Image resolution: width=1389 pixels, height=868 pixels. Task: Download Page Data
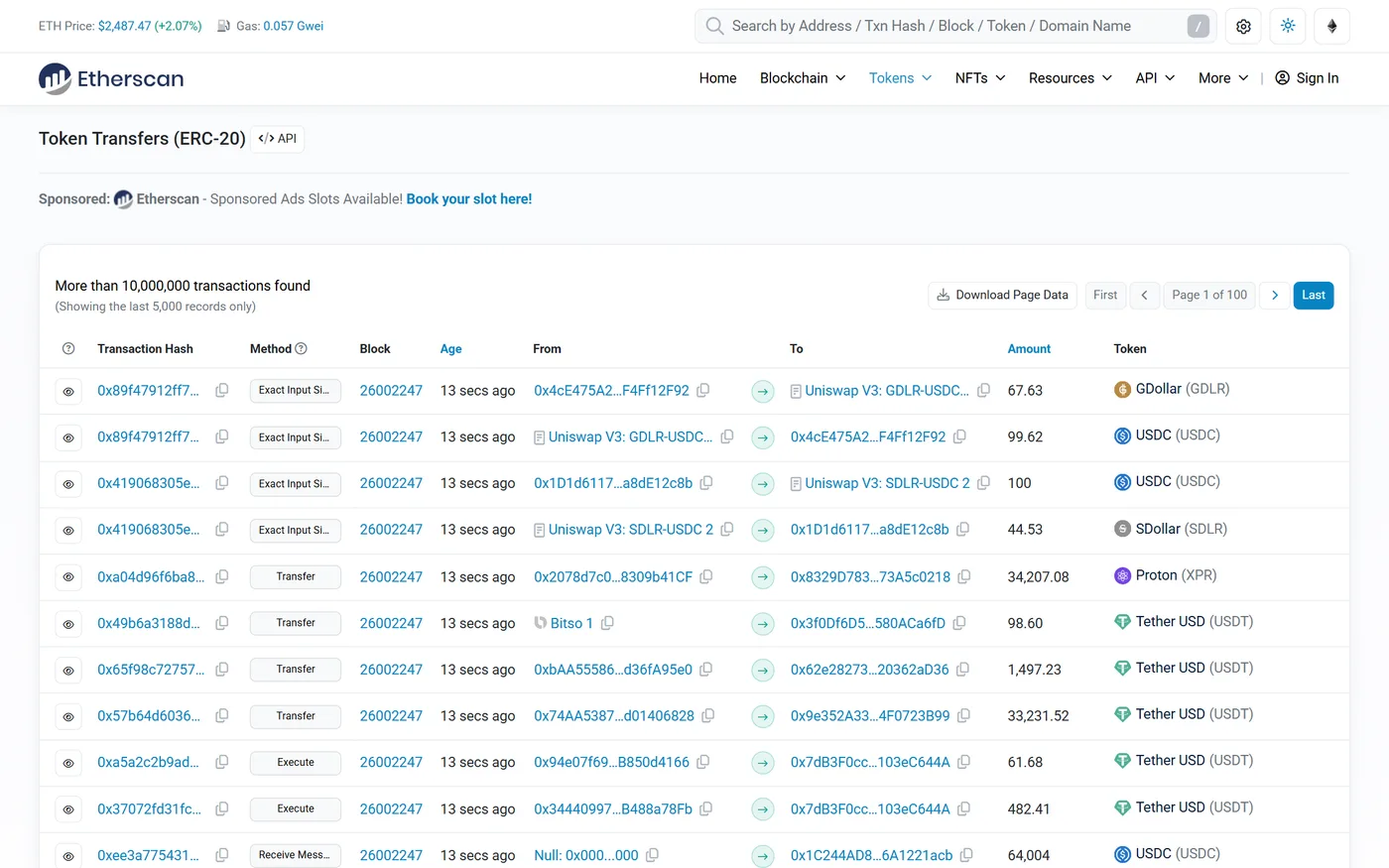pyautogui.click(x=1002, y=295)
